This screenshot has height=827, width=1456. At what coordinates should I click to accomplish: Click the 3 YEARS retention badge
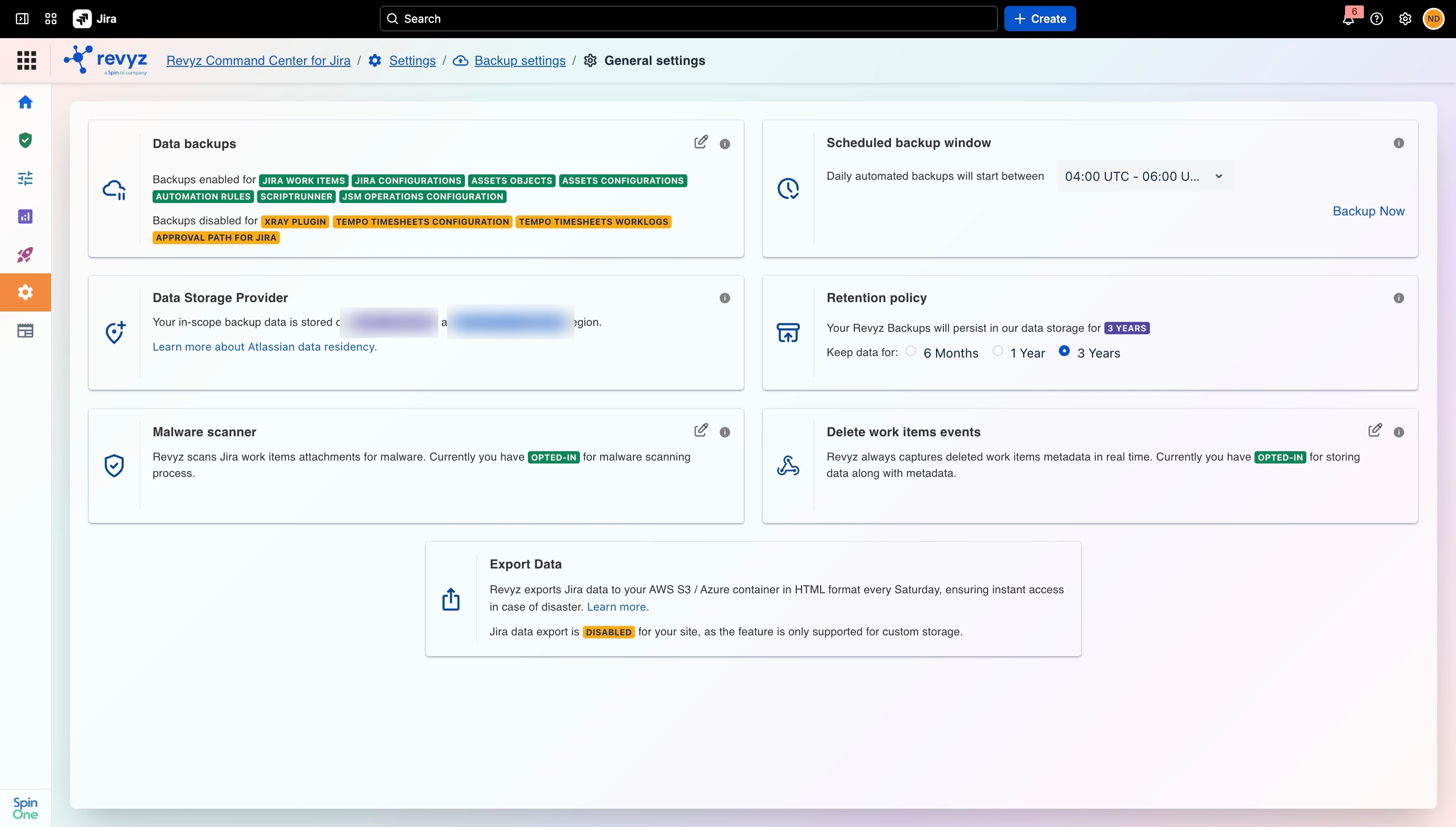[1127, 328]
